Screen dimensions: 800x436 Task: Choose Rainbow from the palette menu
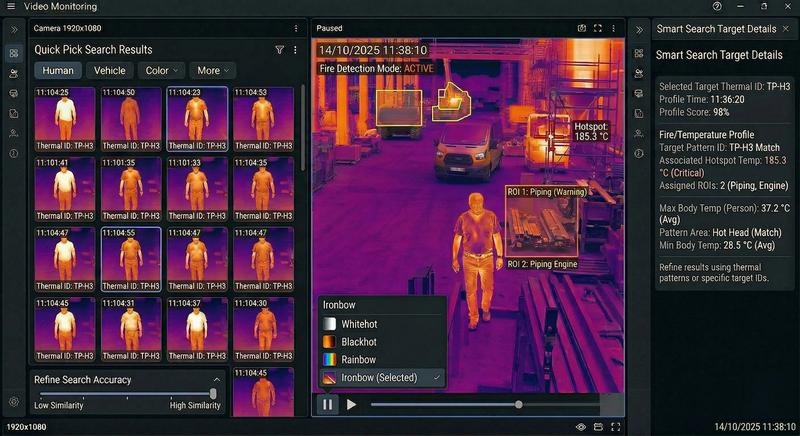click(x=382, y=360)
